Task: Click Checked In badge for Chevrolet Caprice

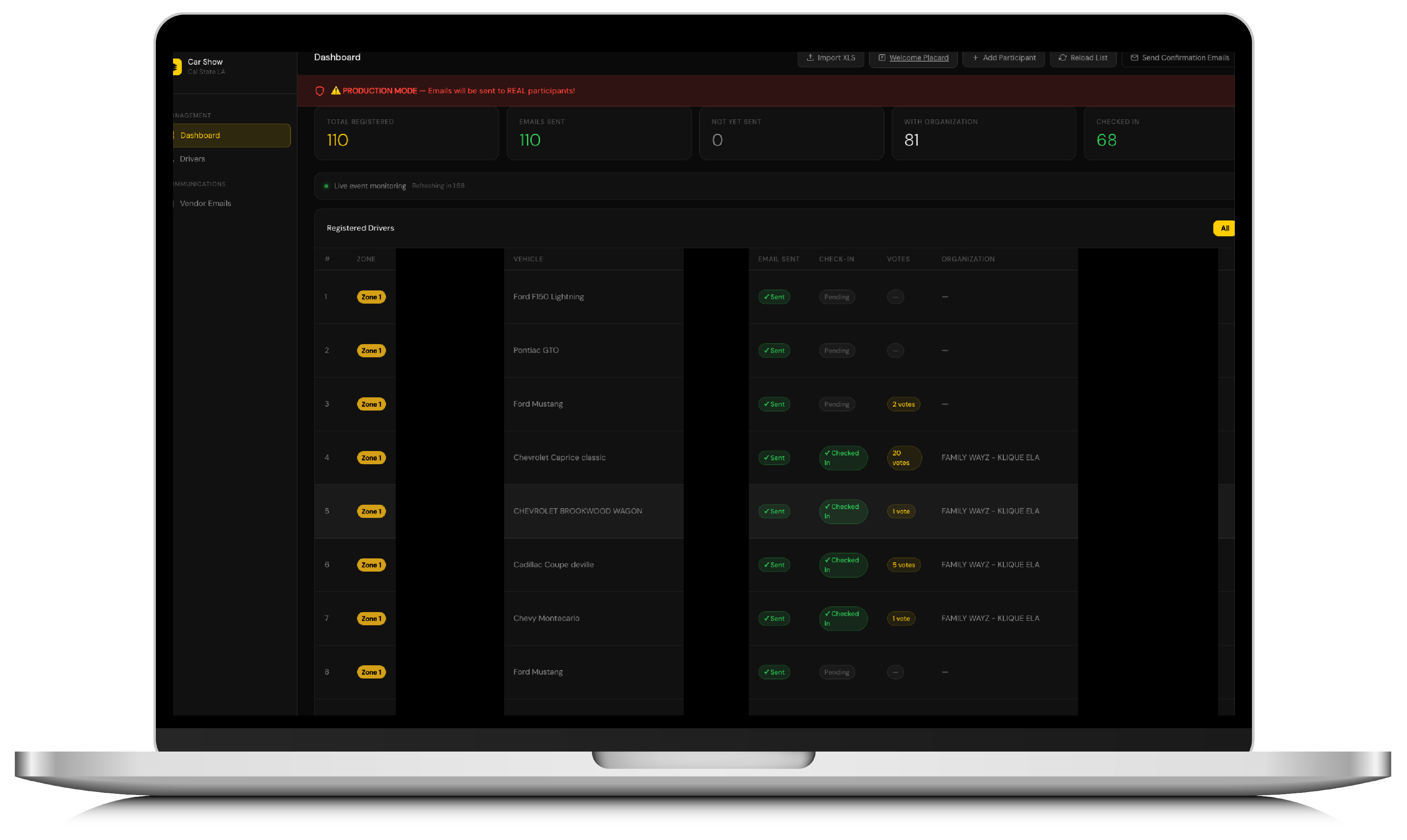Action: click(x=843, y=458)
